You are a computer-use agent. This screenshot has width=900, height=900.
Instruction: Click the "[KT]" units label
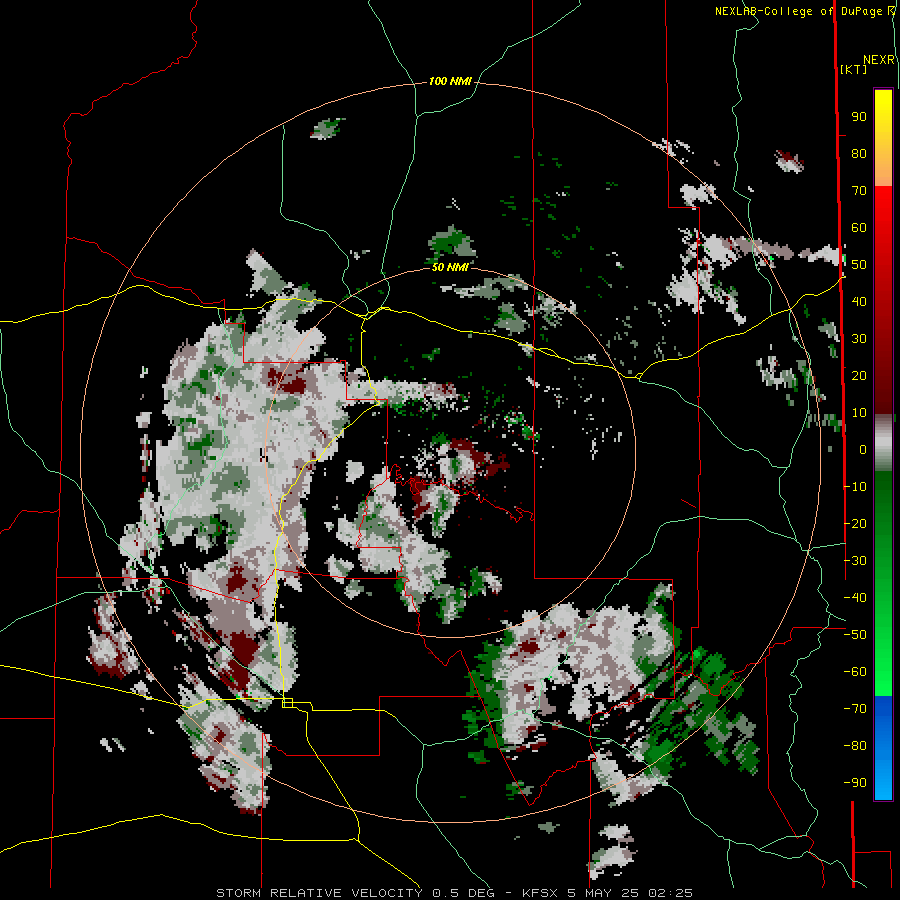[854, 69]
